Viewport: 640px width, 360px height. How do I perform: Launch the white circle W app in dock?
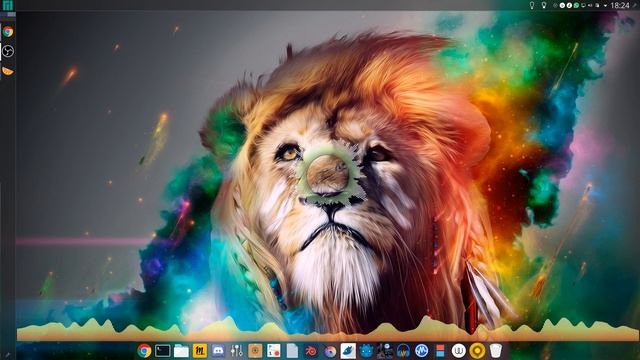click(458, 351)
